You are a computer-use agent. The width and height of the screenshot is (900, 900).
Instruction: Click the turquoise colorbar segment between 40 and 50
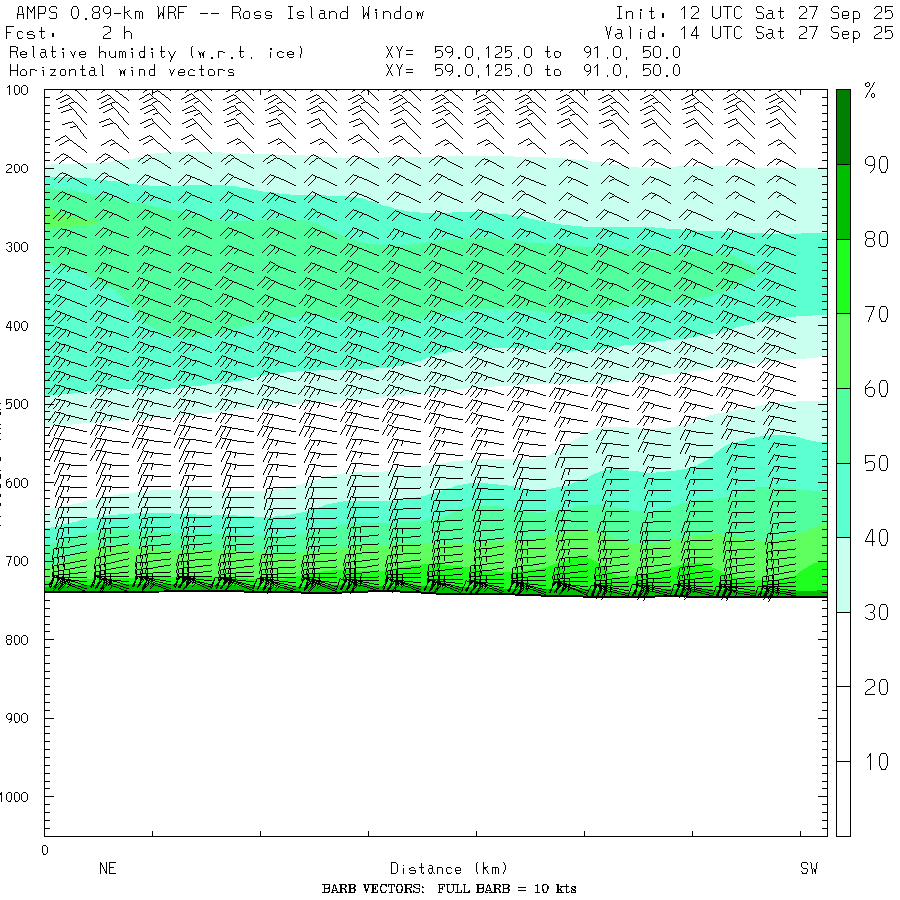[843, 501]
